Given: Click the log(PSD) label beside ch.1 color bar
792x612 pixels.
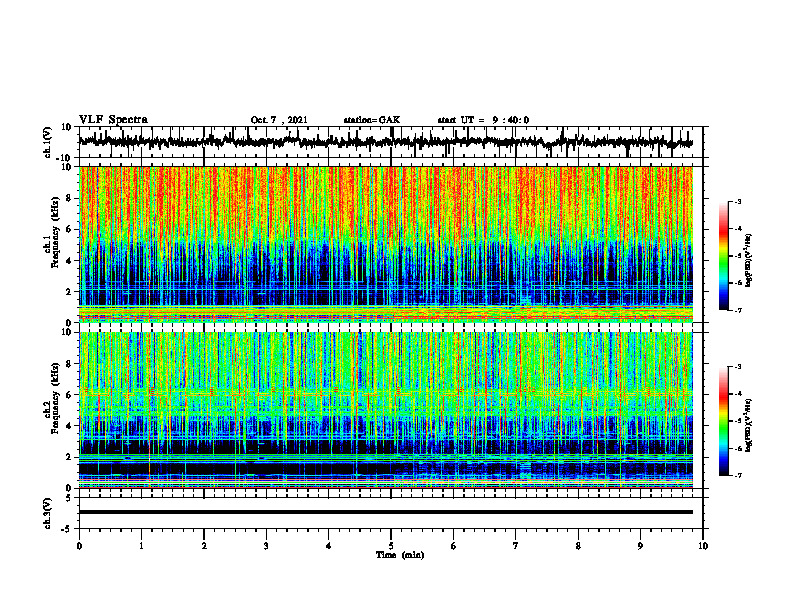Looking at the screenshot, I should [749, 260].
